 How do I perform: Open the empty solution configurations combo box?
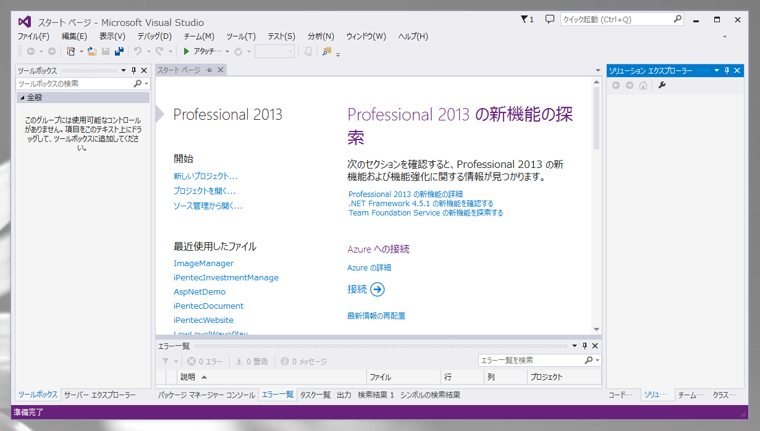(x=274, y=51)
